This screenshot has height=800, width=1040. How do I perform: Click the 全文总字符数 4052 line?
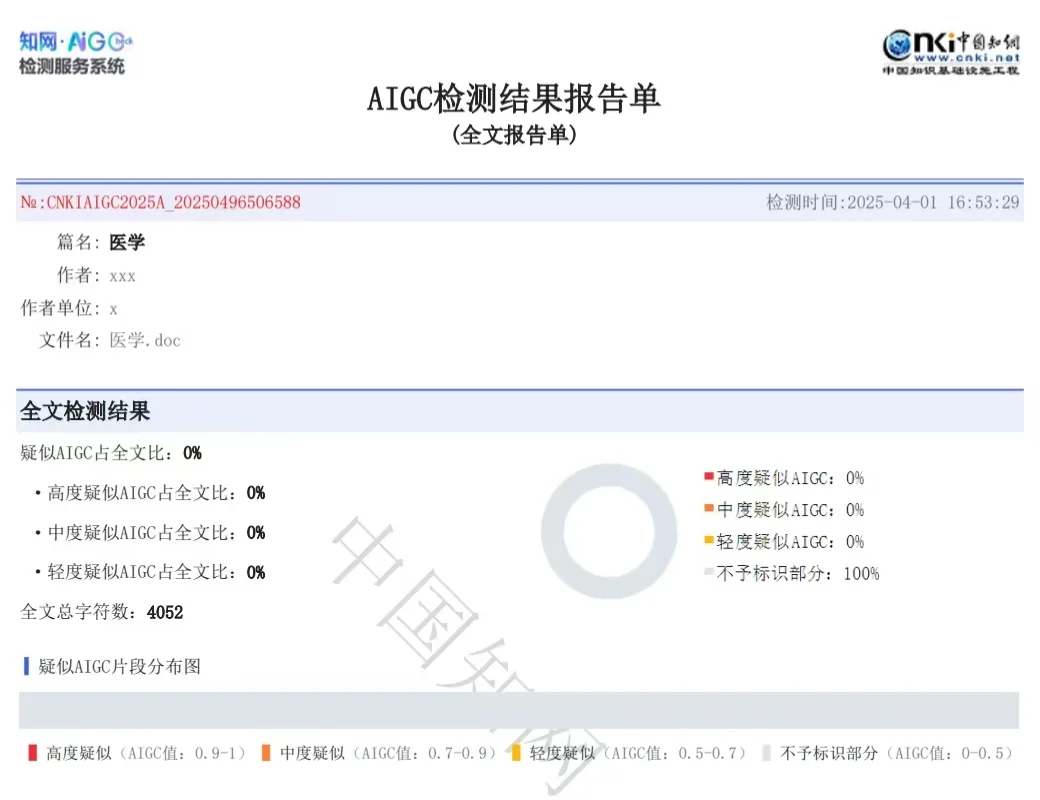click(x=101, y=612)
